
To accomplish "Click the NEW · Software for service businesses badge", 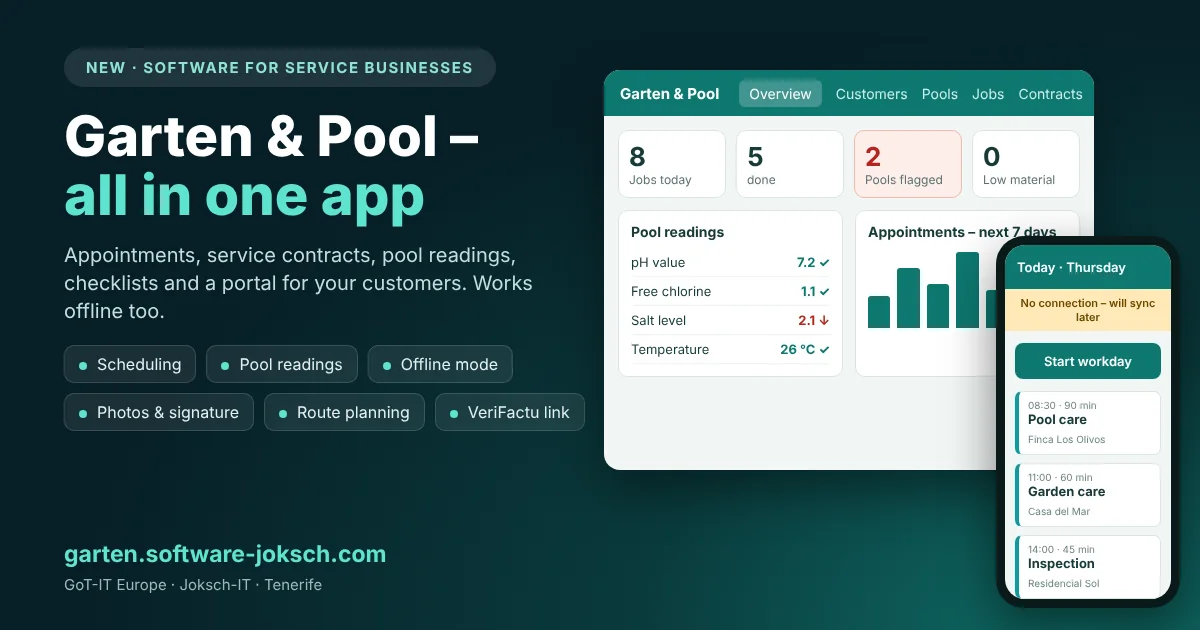I will pyautogui.click(x=280, y=68).
